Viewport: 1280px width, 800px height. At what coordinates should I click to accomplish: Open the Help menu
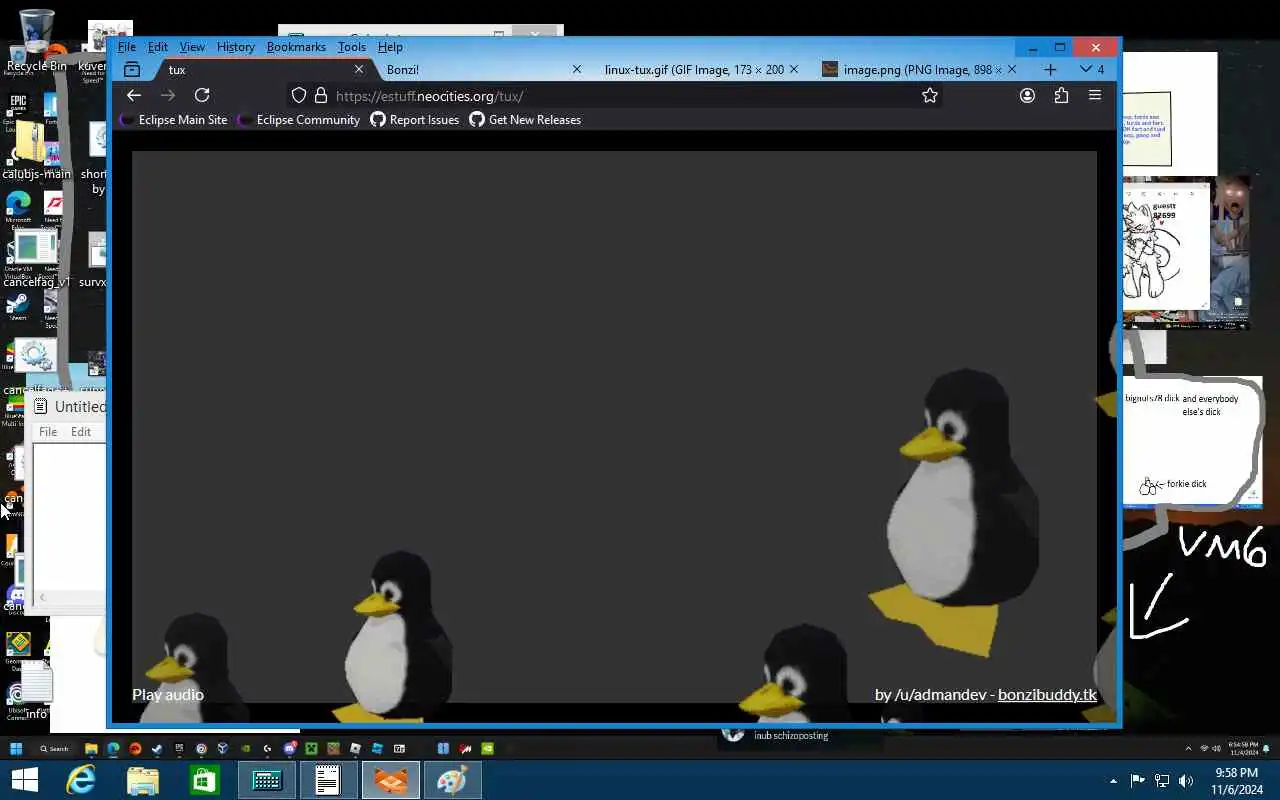[390, 47]
